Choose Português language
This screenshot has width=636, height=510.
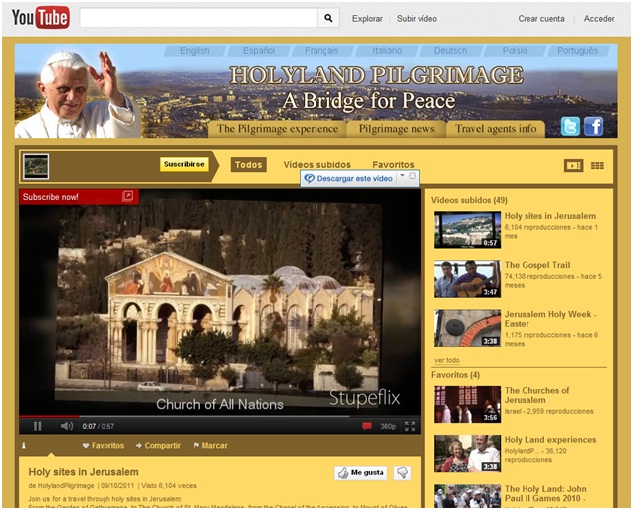[578, 51]
